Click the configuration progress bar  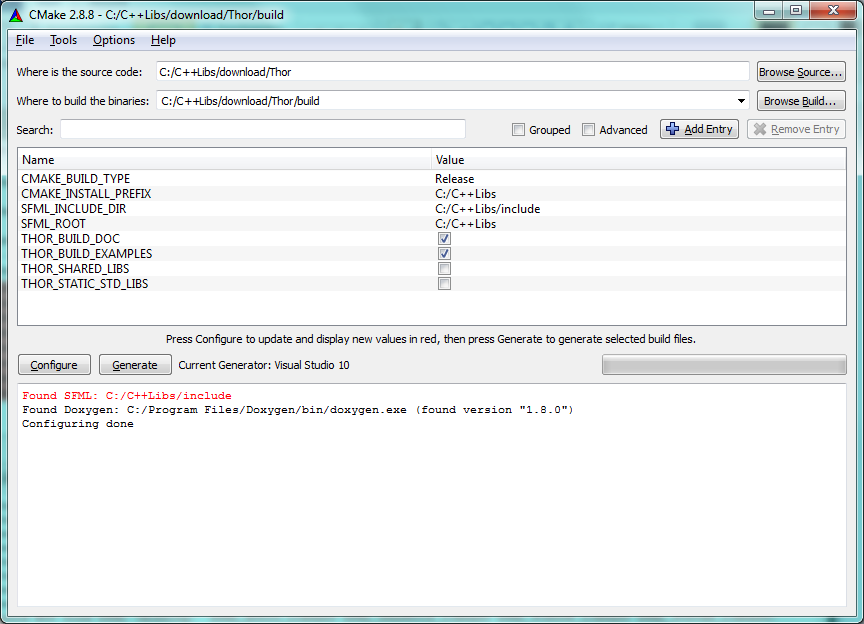tap(724, 365)
